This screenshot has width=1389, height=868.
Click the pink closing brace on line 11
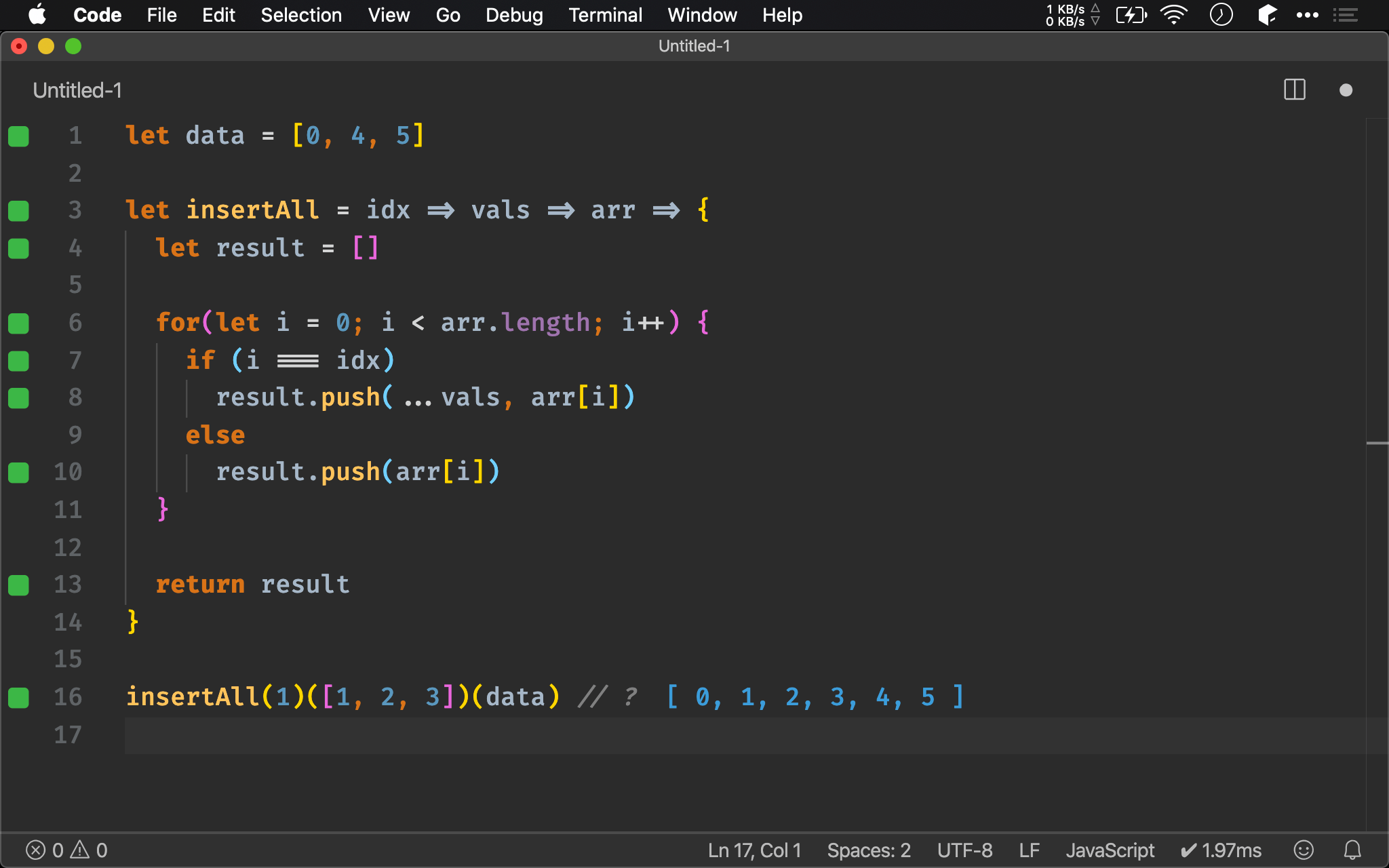point(163,509)
